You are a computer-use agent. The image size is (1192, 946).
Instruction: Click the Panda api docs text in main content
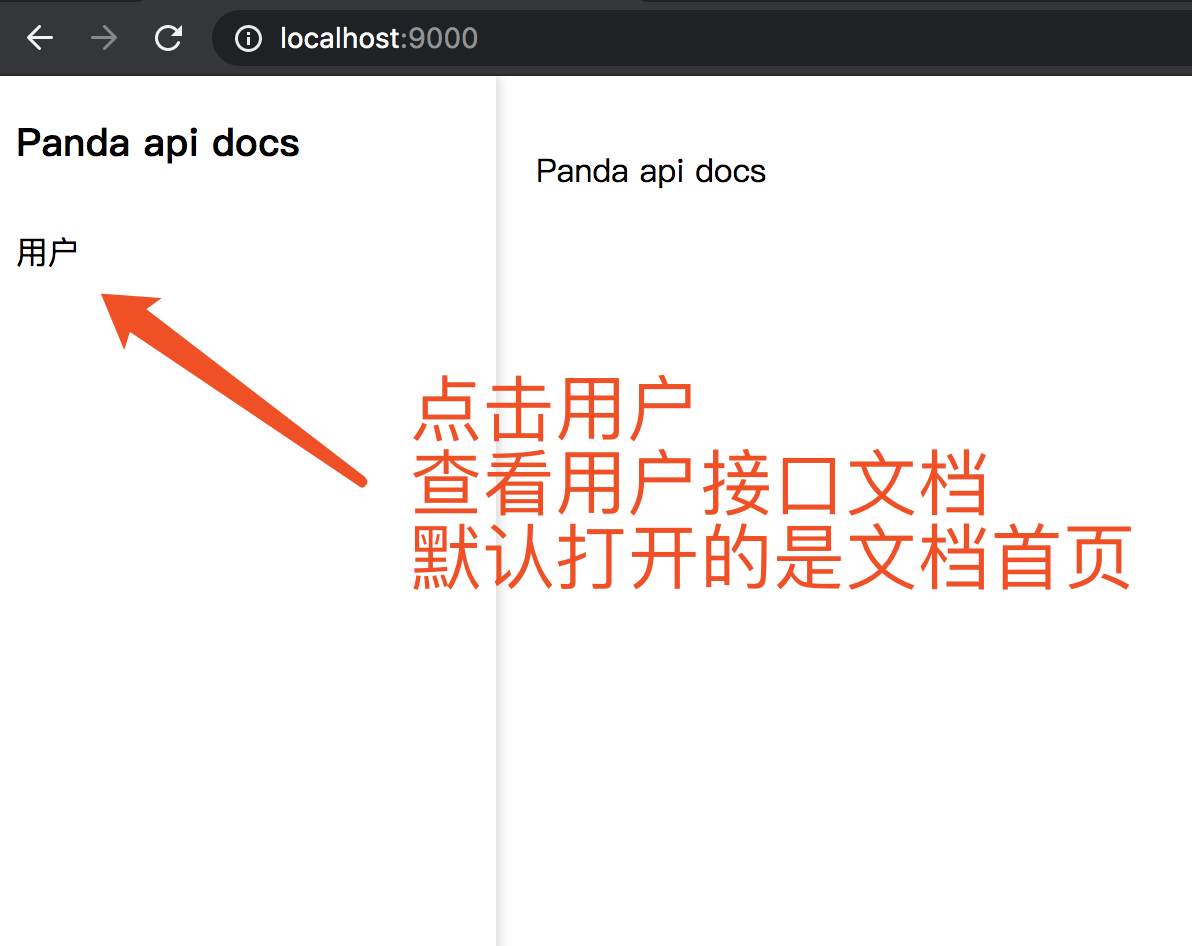pos(650,171)
